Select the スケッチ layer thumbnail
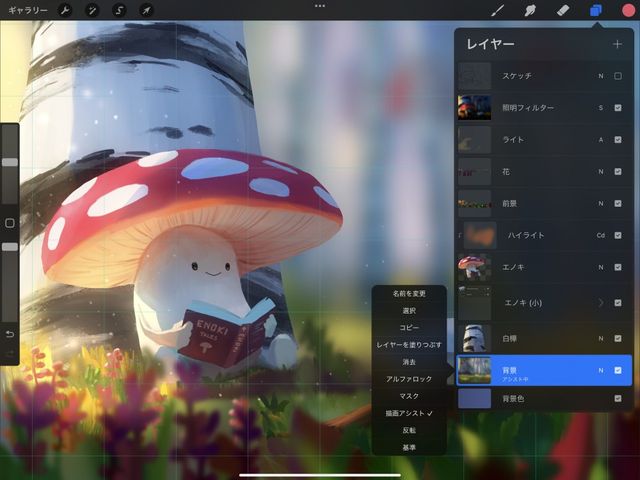The width and height of the screenshot is (640, 480). [x=474, y=76]
